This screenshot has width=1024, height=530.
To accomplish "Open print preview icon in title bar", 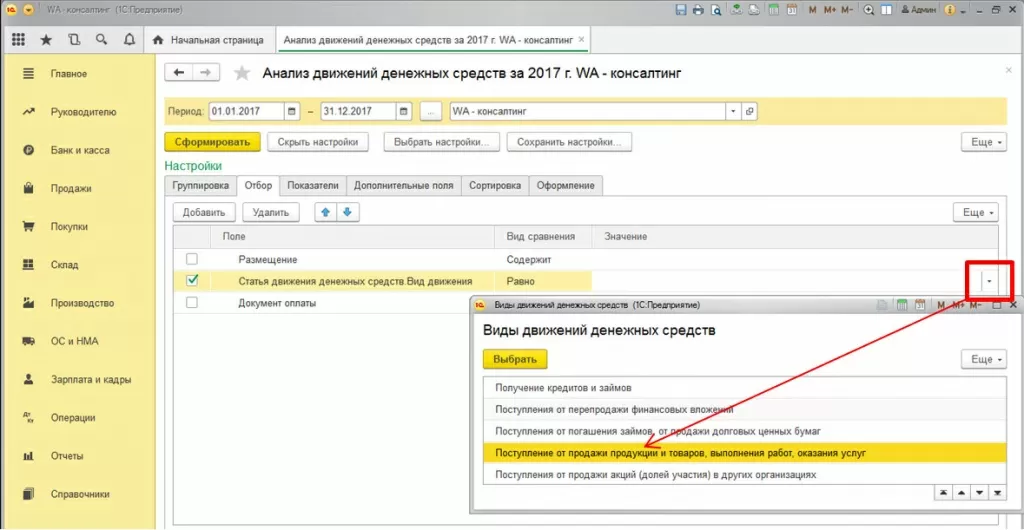I will pos(716,10).
